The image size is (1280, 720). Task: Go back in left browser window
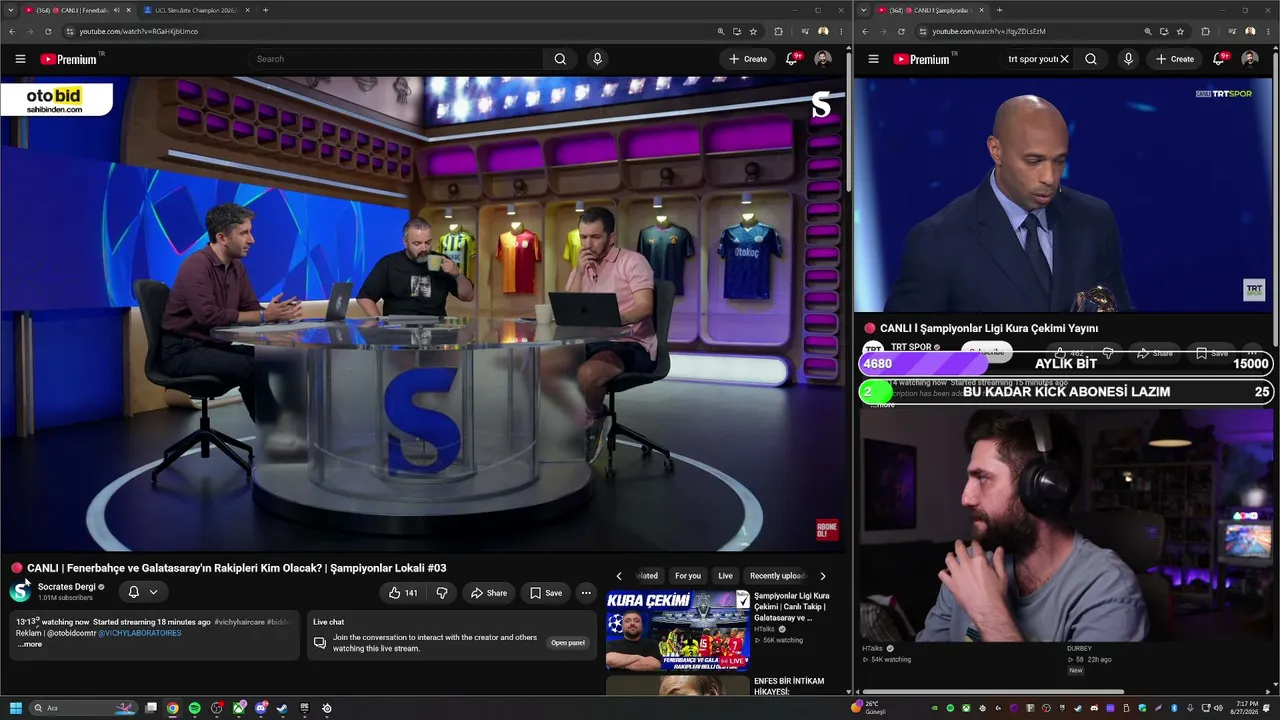click(11, 31)
